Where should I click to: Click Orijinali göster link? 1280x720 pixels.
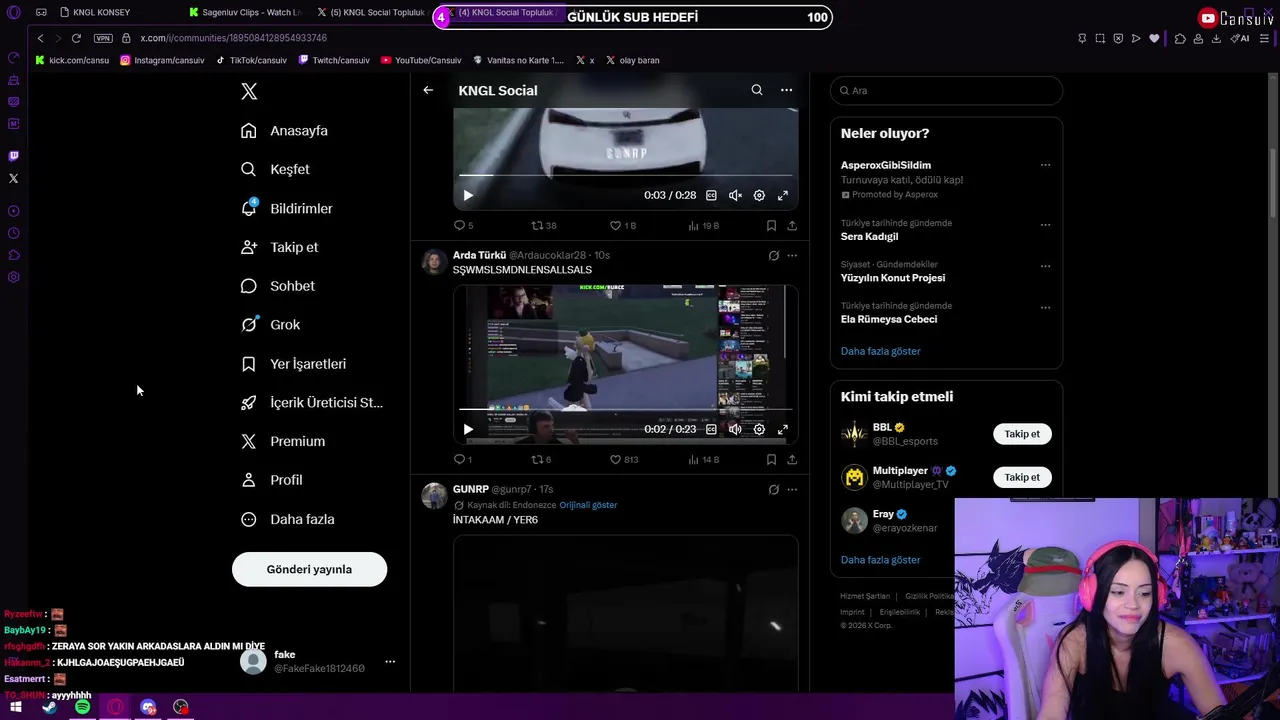(x=588, y=505)
